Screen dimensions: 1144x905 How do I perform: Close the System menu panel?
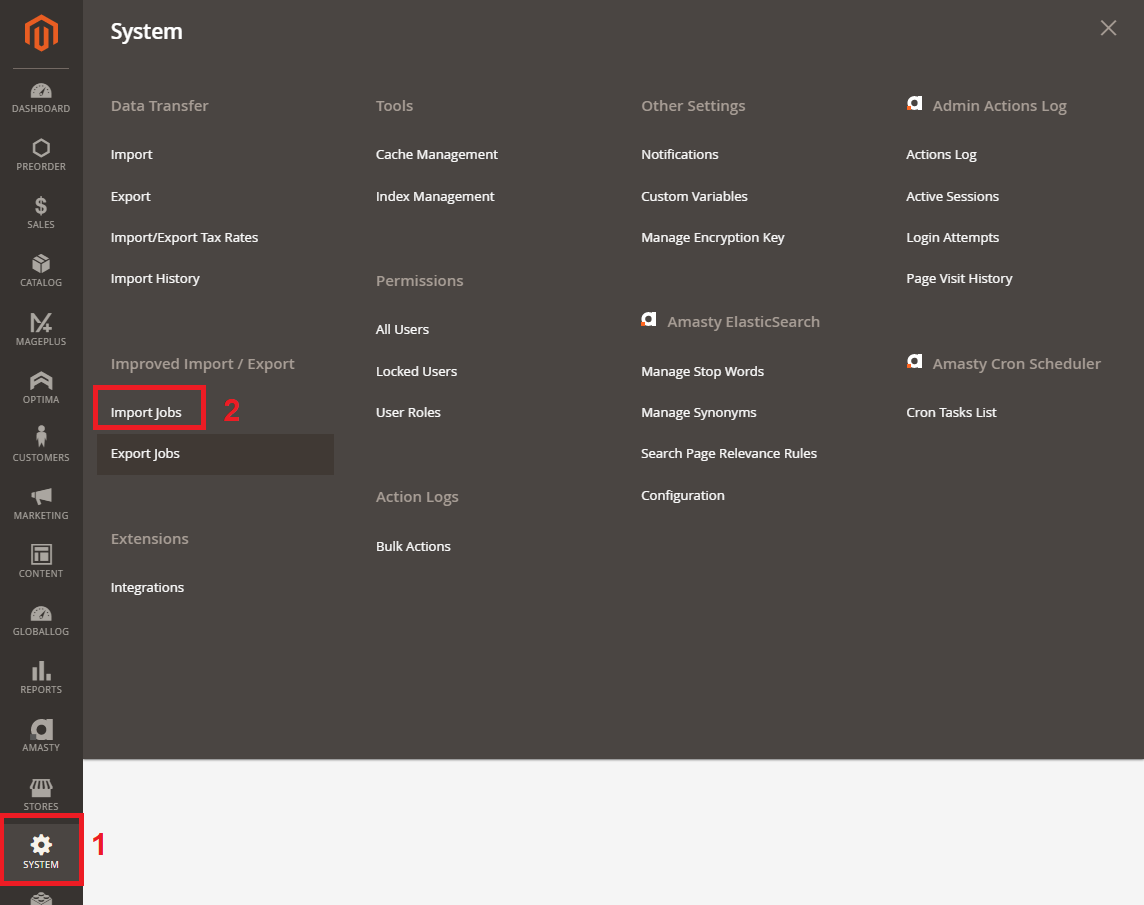coord(1108,28)
